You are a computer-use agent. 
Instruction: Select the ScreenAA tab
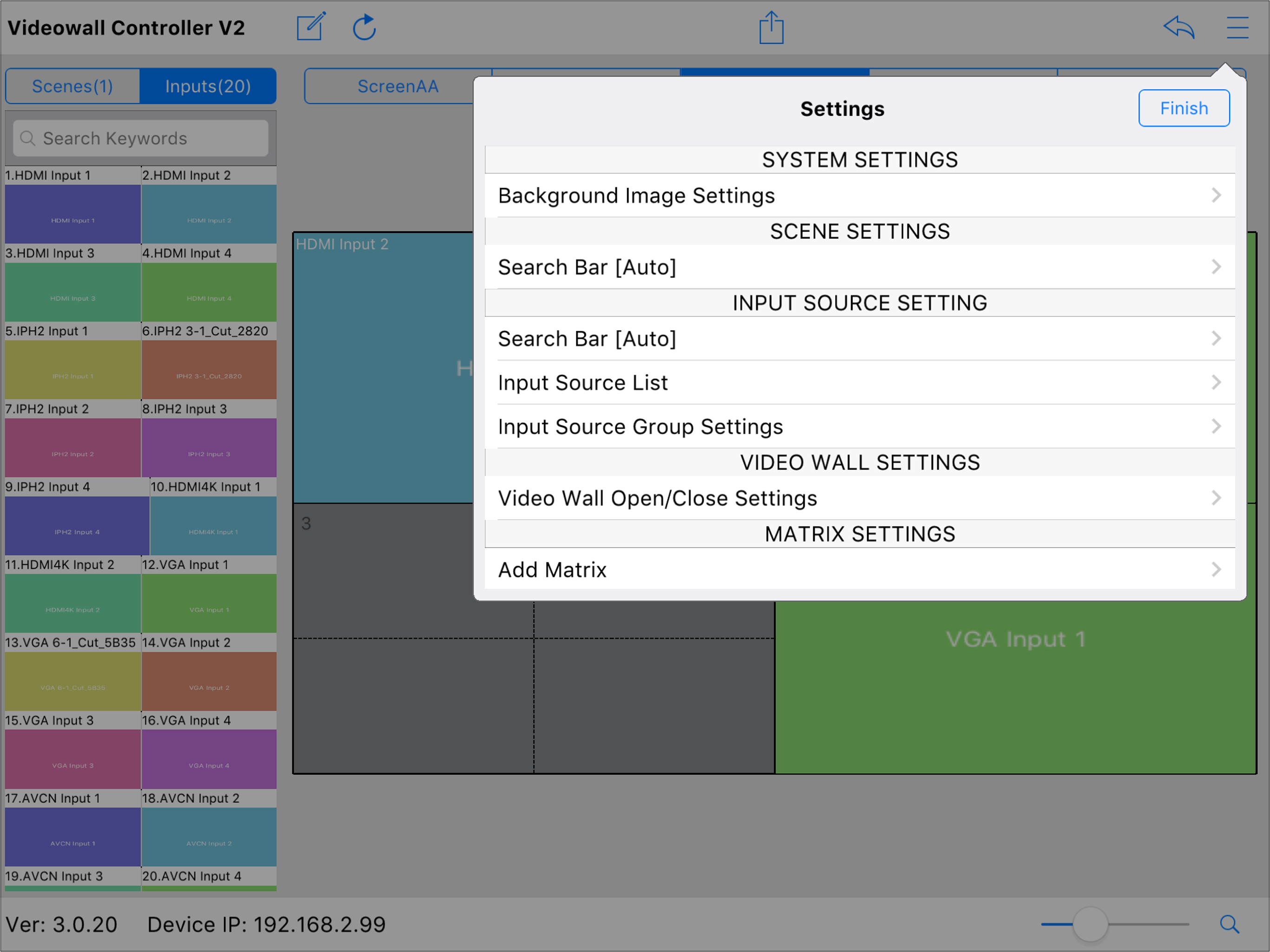397,86
